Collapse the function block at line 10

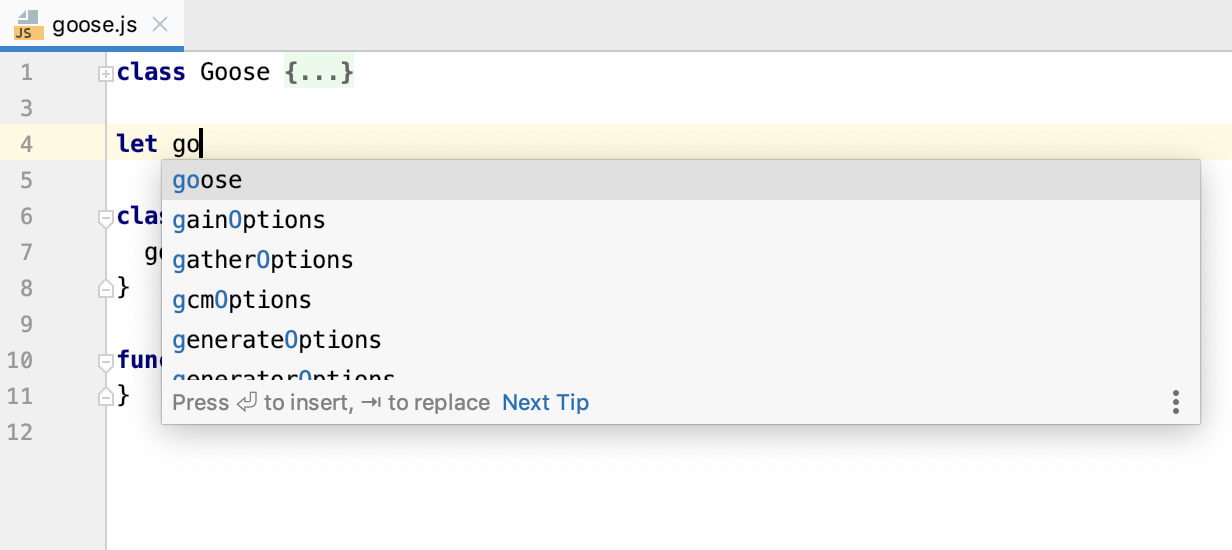(105, 361)
